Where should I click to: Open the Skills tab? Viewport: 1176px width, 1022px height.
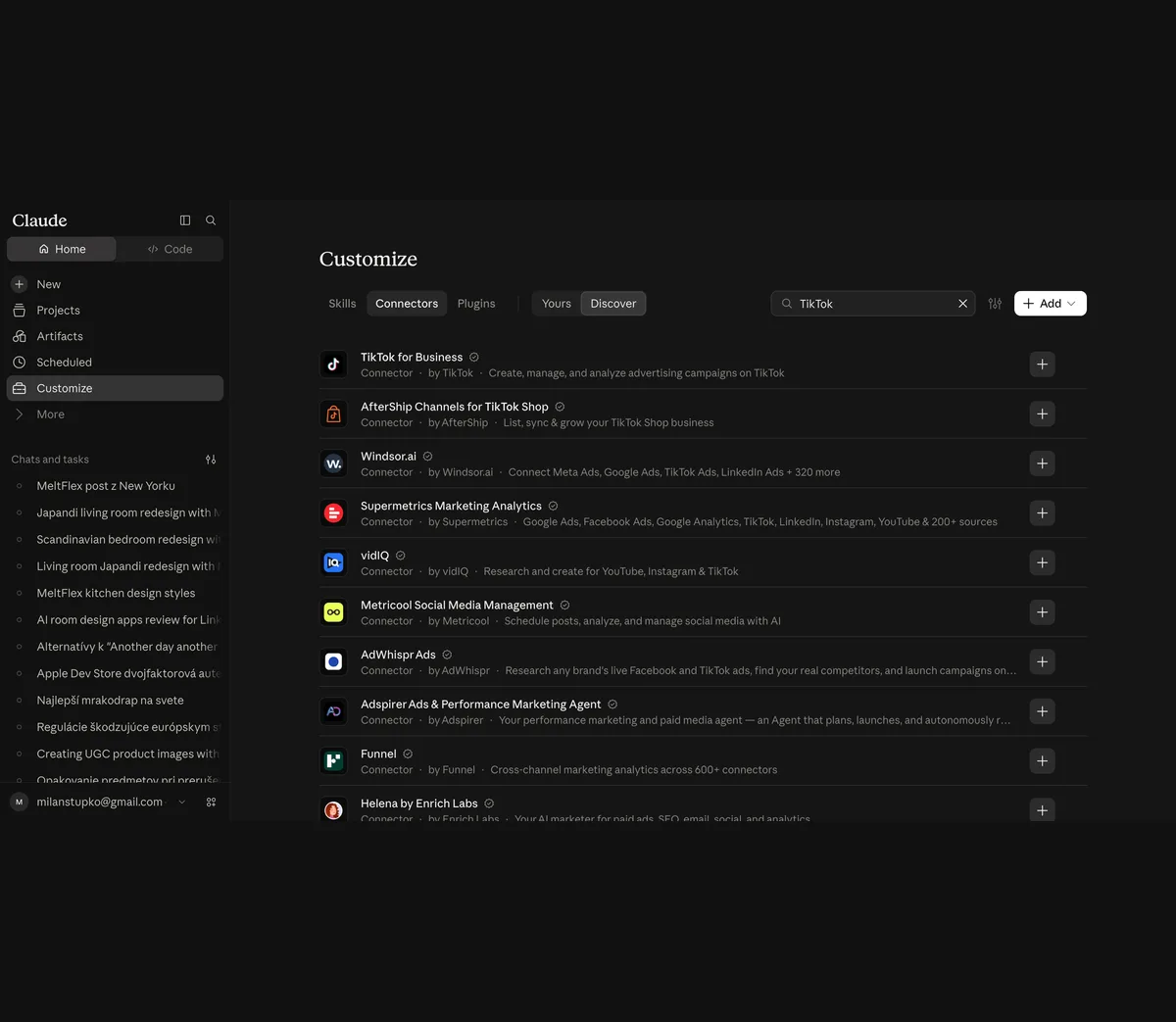coord(342,304)
